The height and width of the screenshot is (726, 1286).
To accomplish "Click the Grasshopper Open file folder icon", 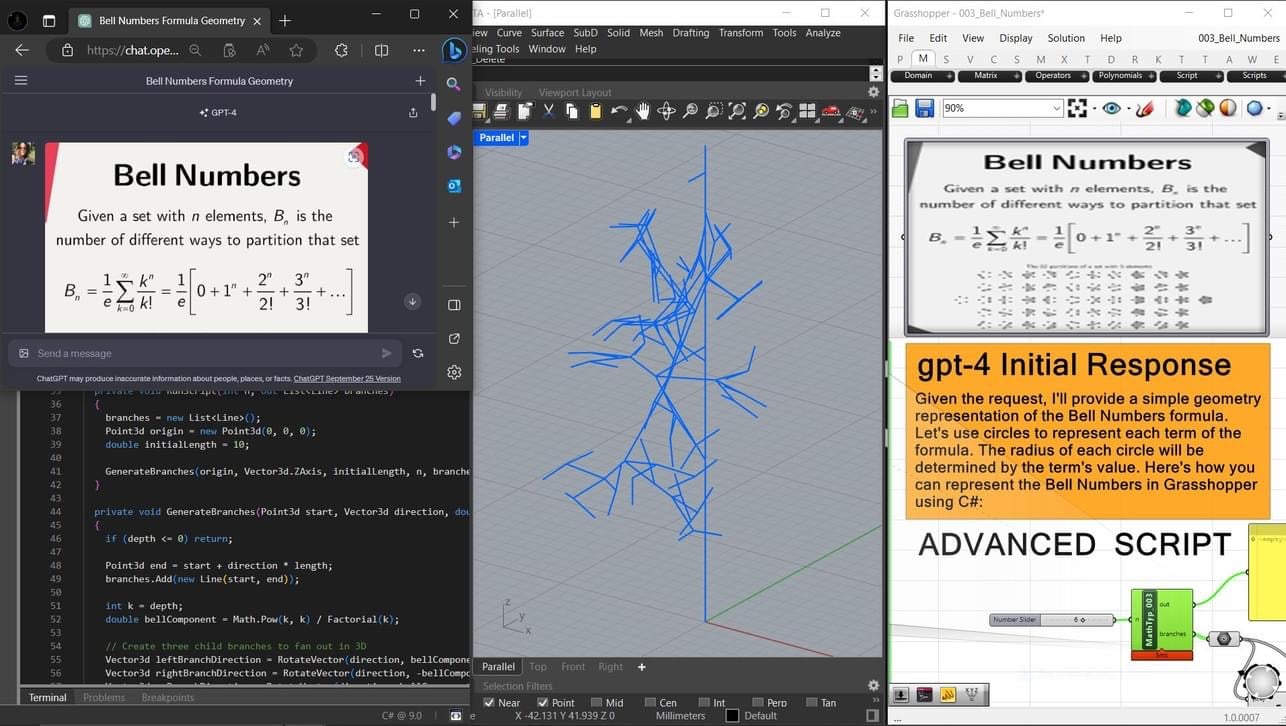I will click(x=900, y=108).
